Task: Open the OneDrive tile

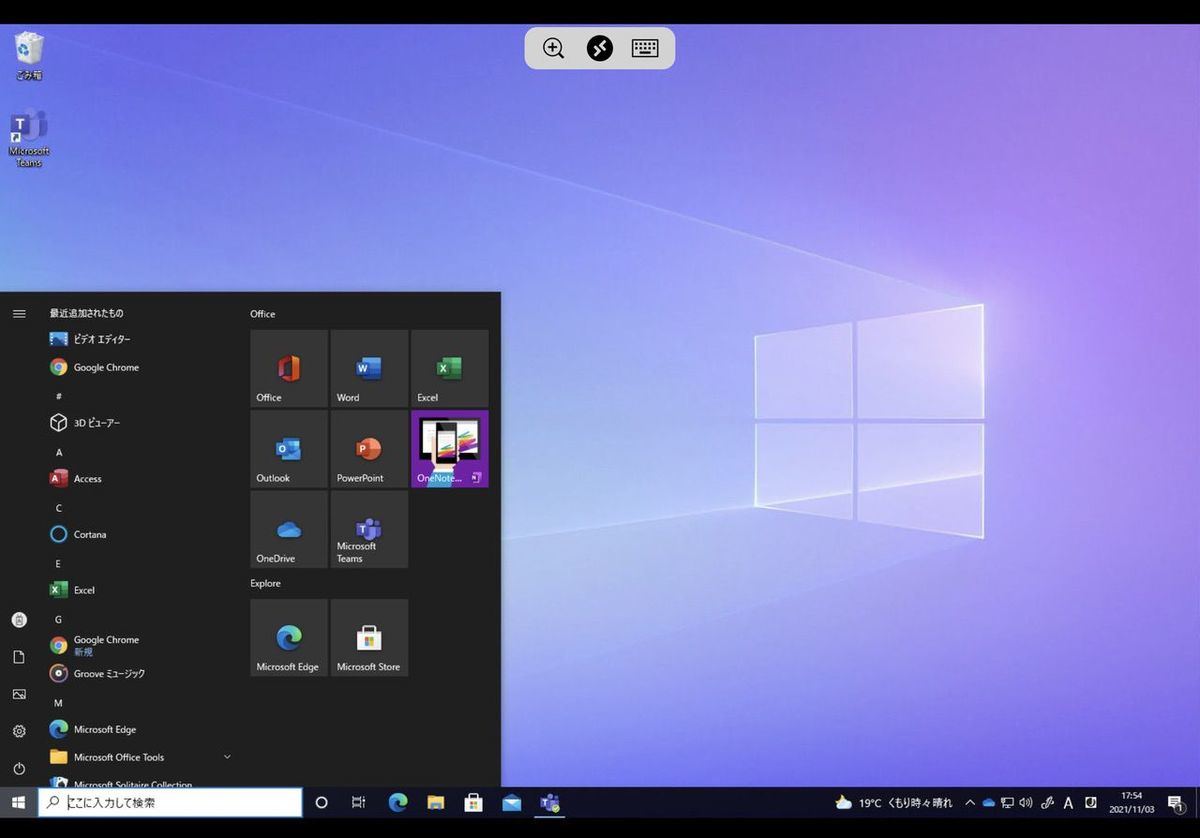Action: click(x=289, y=529)
